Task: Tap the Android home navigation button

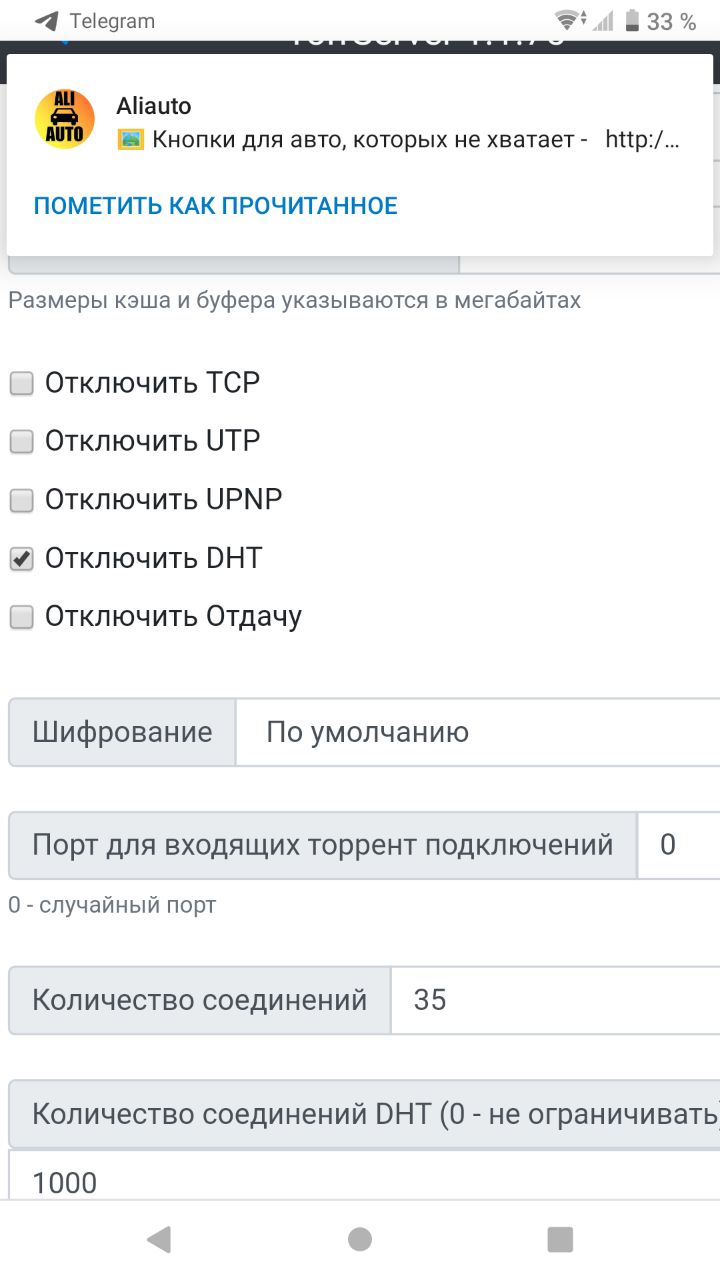Action: click(360, 1239)
